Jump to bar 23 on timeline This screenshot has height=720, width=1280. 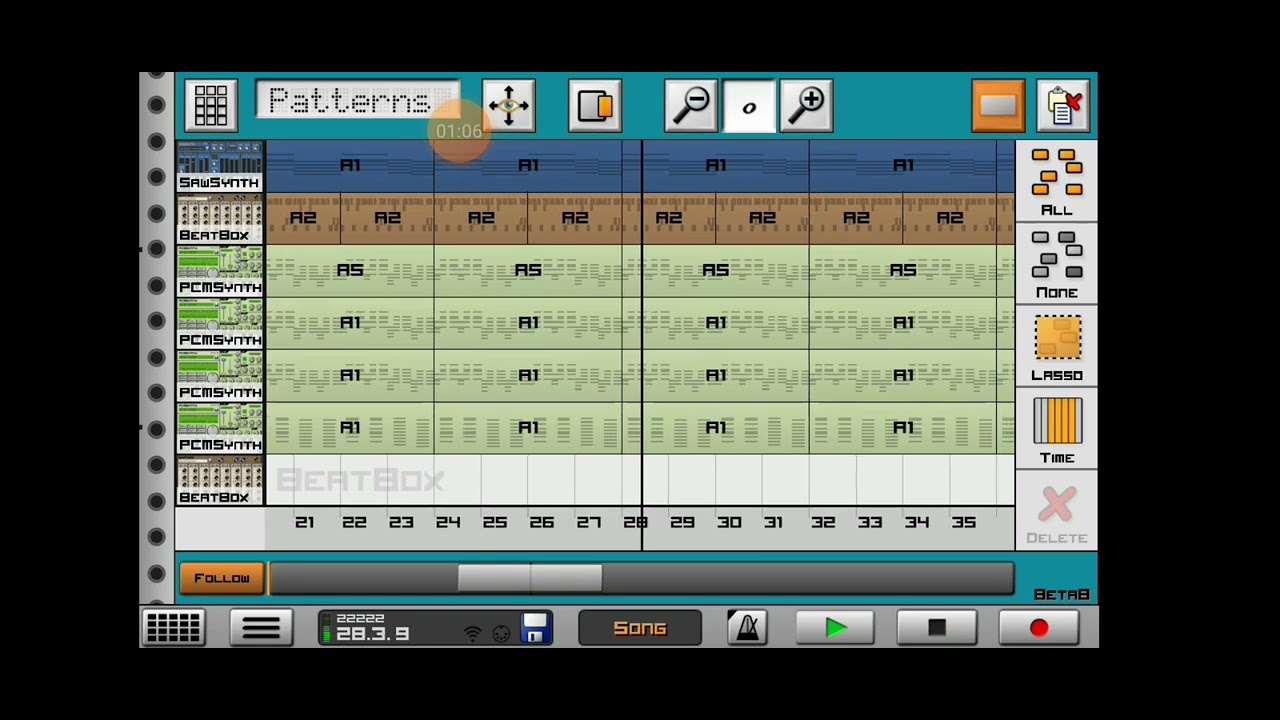click(x=401, y=522)
